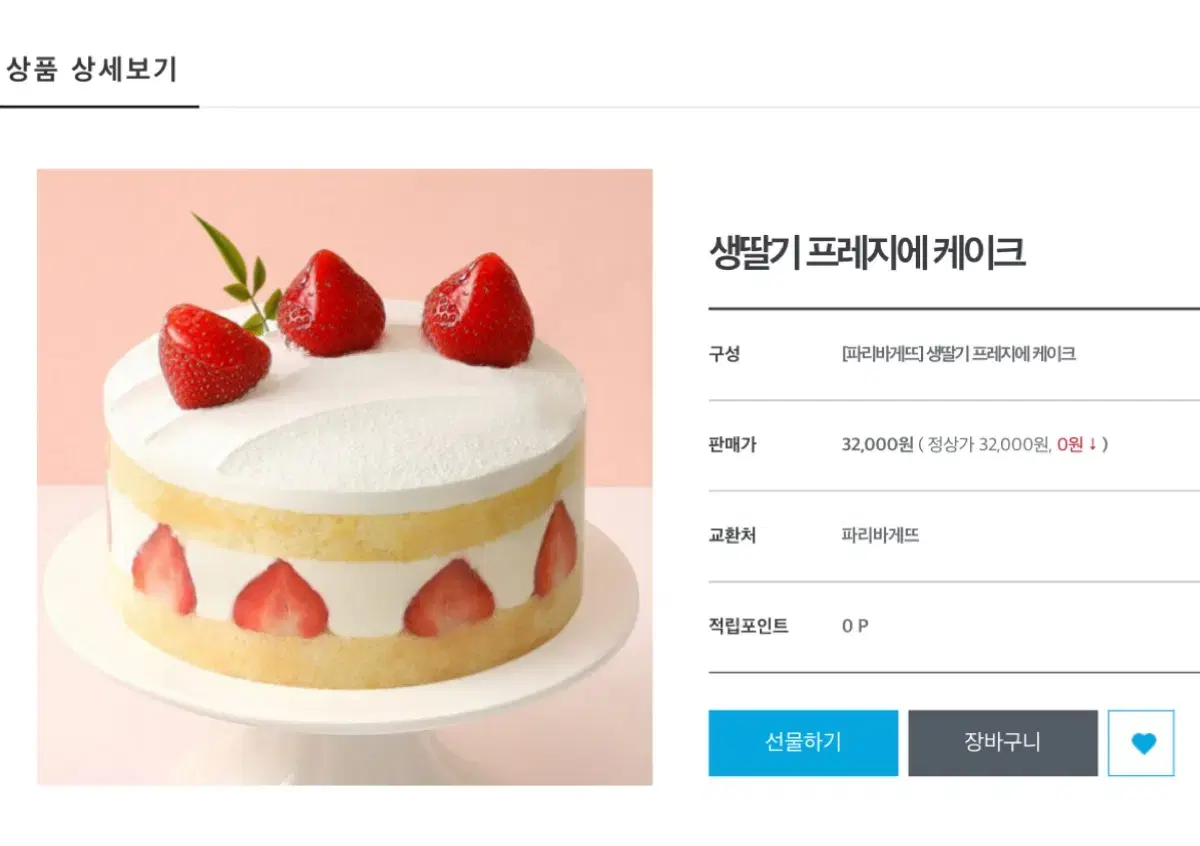Click [파리바게뜨] 생딸기 프레지에 케이크 composition text

click(959, 353)
